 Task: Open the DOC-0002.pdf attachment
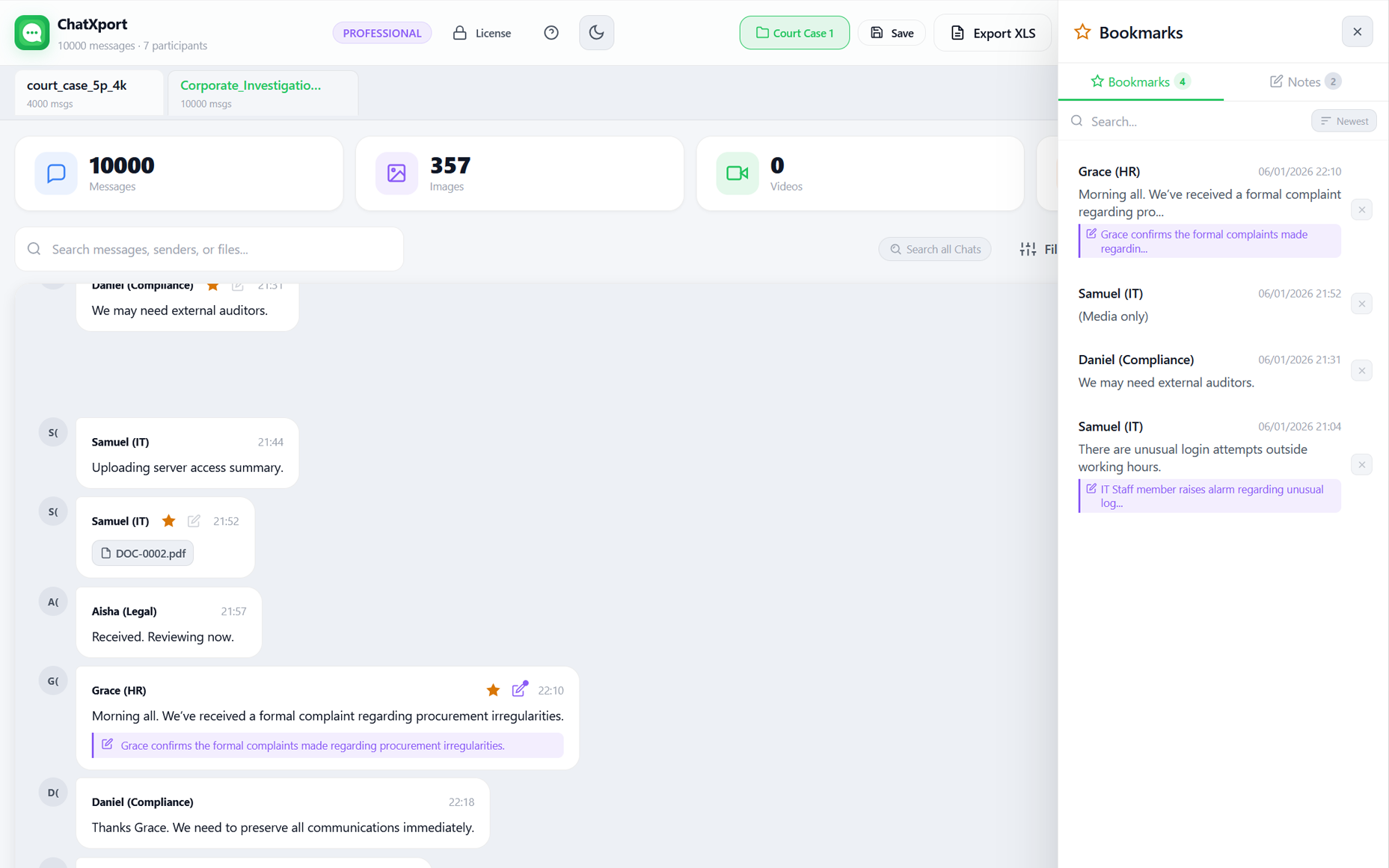tap(143, 553)
